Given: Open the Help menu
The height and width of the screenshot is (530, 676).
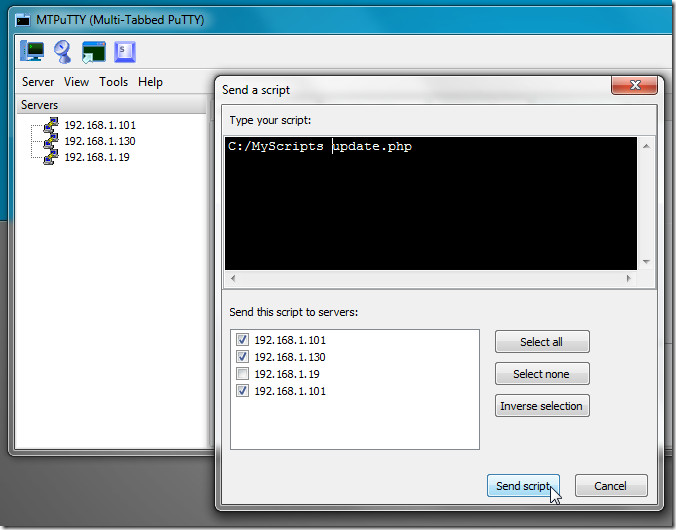Looking at the screenshot, I should pyautogui.click(x=150, y=82).
